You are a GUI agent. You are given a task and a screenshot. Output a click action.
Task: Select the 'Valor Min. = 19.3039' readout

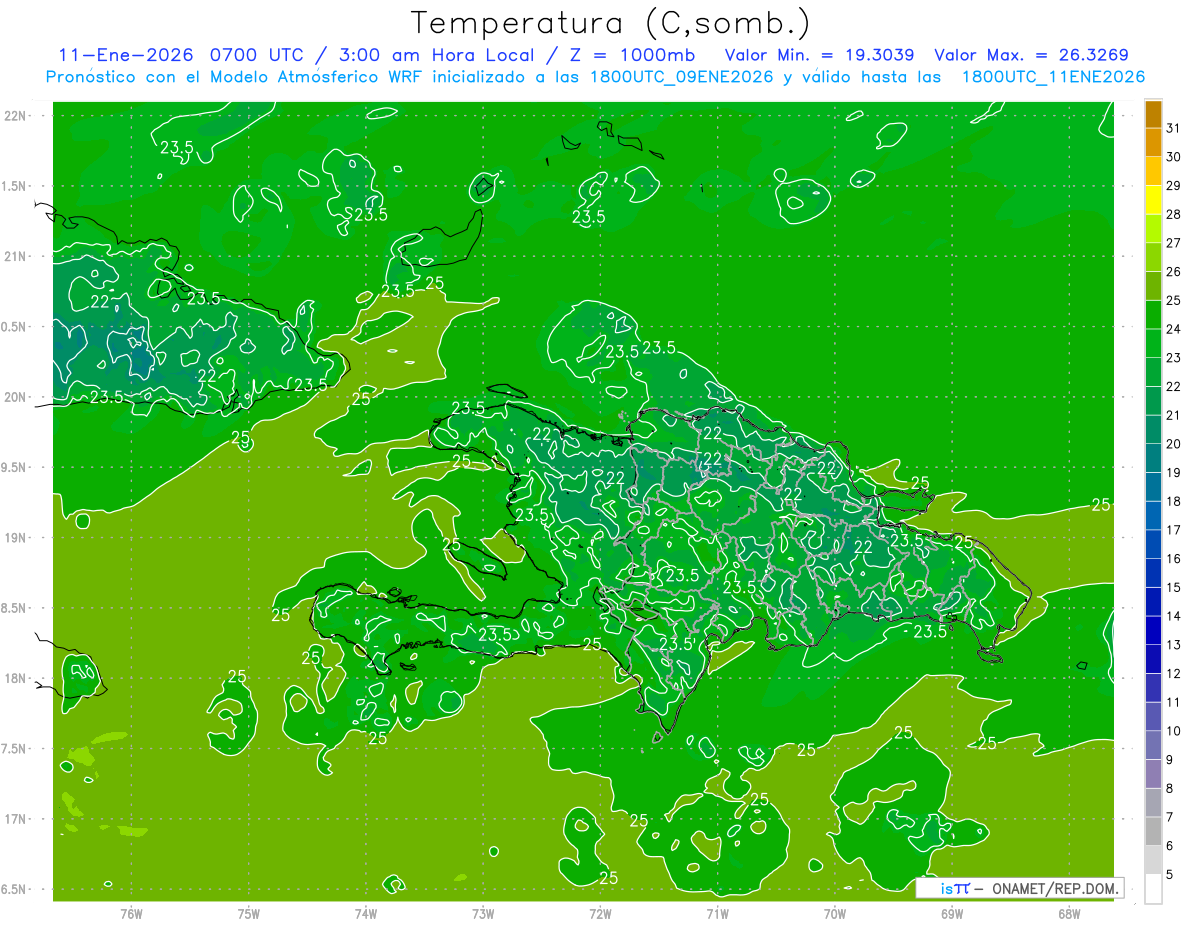(x=820, y=55)
